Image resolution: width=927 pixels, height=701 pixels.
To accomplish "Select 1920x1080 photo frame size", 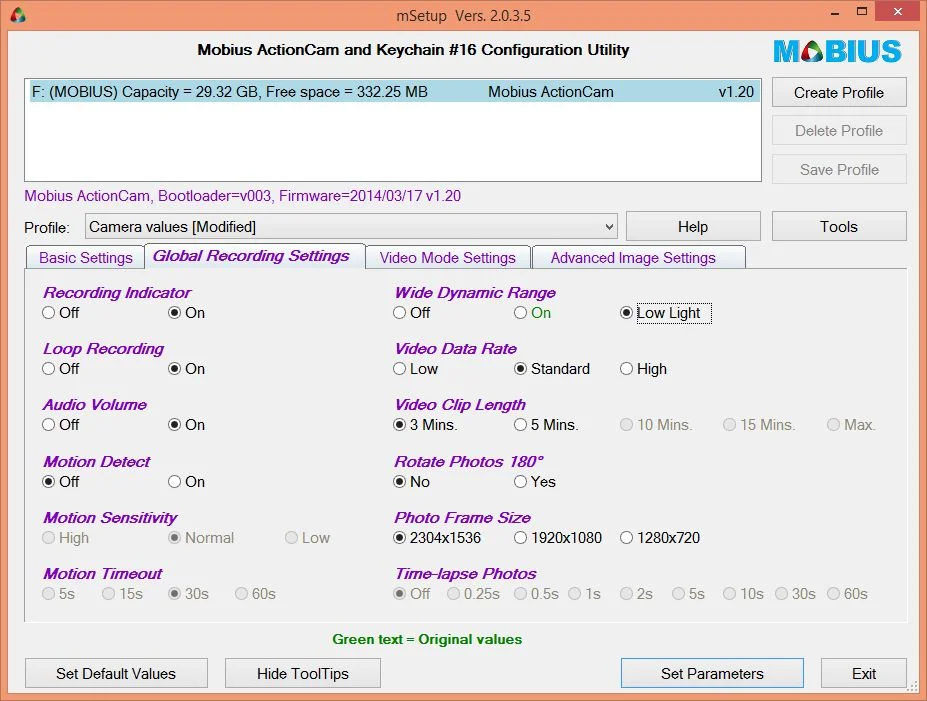I will [558, 538].
